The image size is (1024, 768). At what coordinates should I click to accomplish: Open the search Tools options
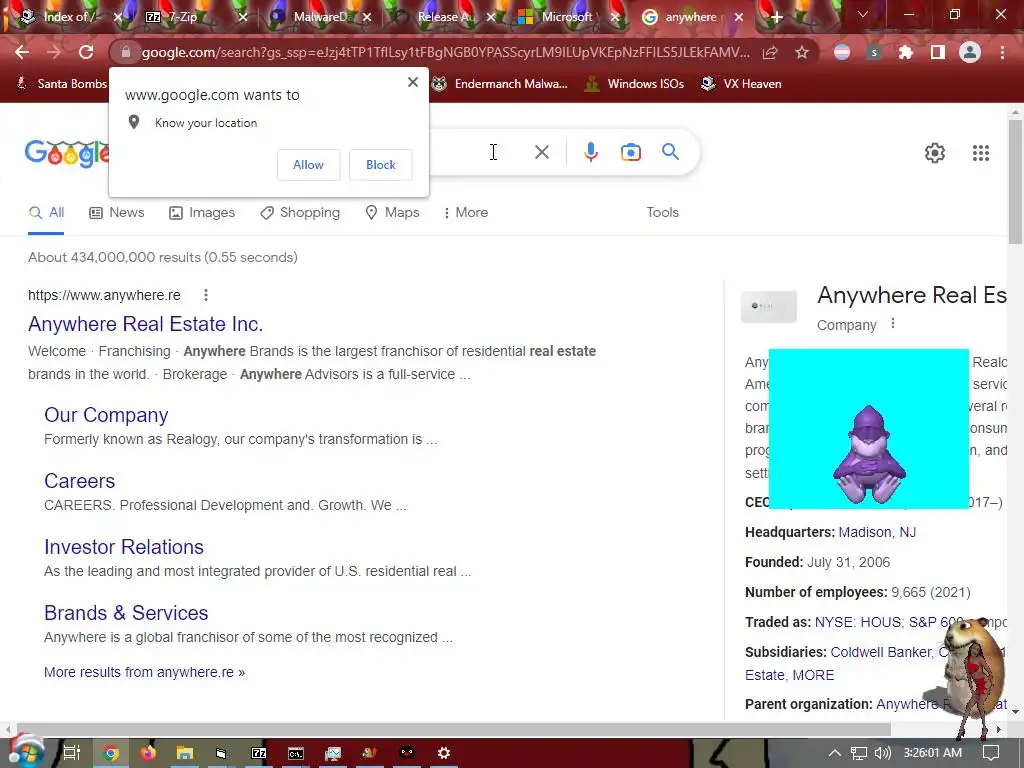(x=662, y=213)
